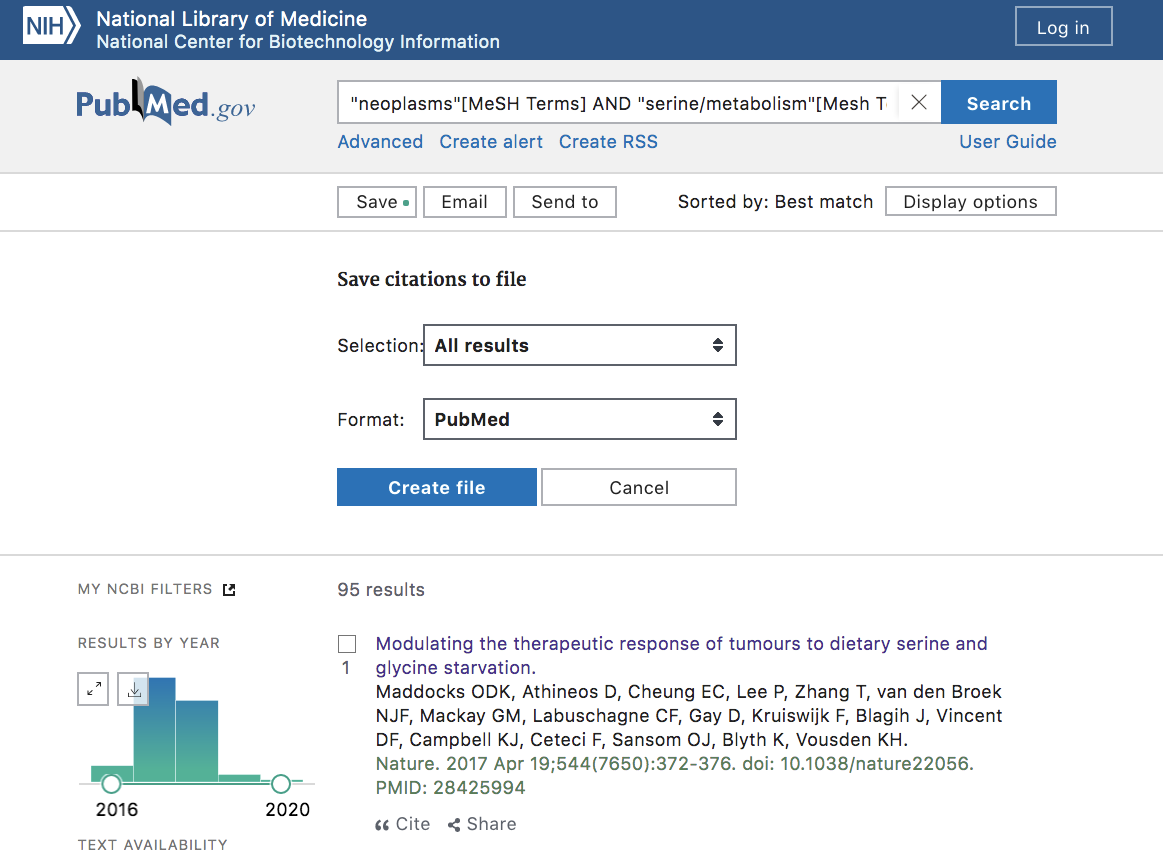Open My NCBI Filters external link icon
The width and height of the screenshot is (1163, 858).
click(x=229, y=590)
